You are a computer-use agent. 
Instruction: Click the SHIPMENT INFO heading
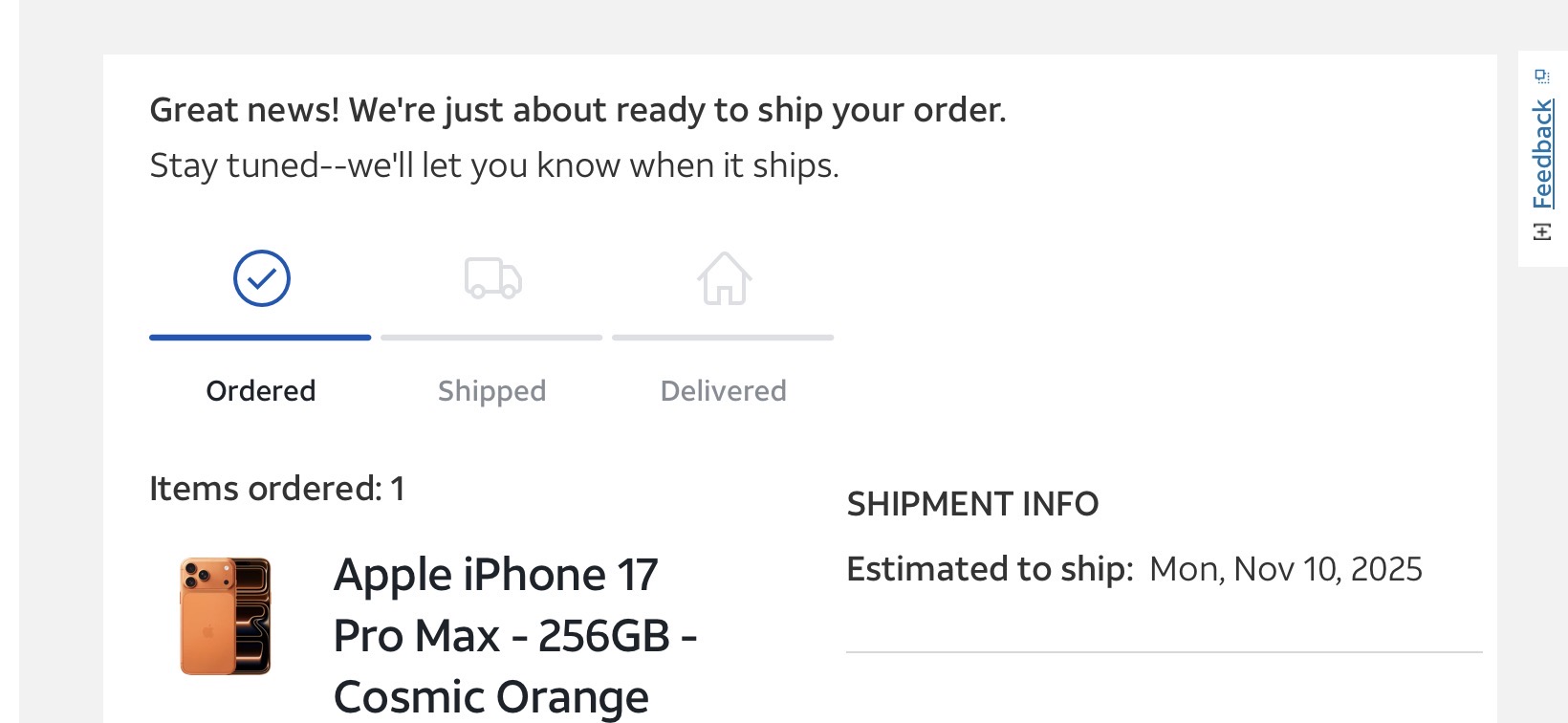(972, 504)
